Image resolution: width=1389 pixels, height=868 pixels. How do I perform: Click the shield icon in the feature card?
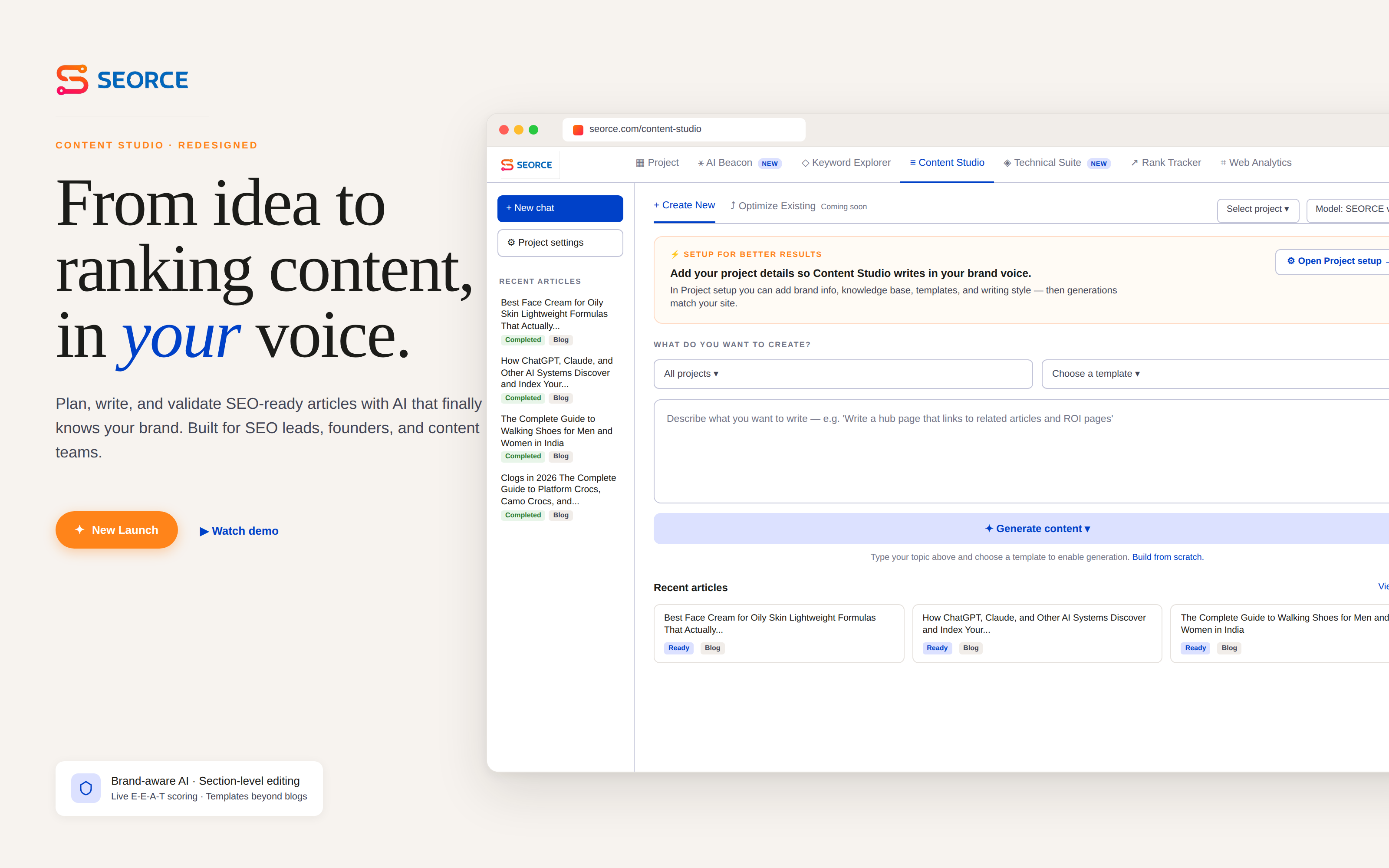tap(86, 788)
